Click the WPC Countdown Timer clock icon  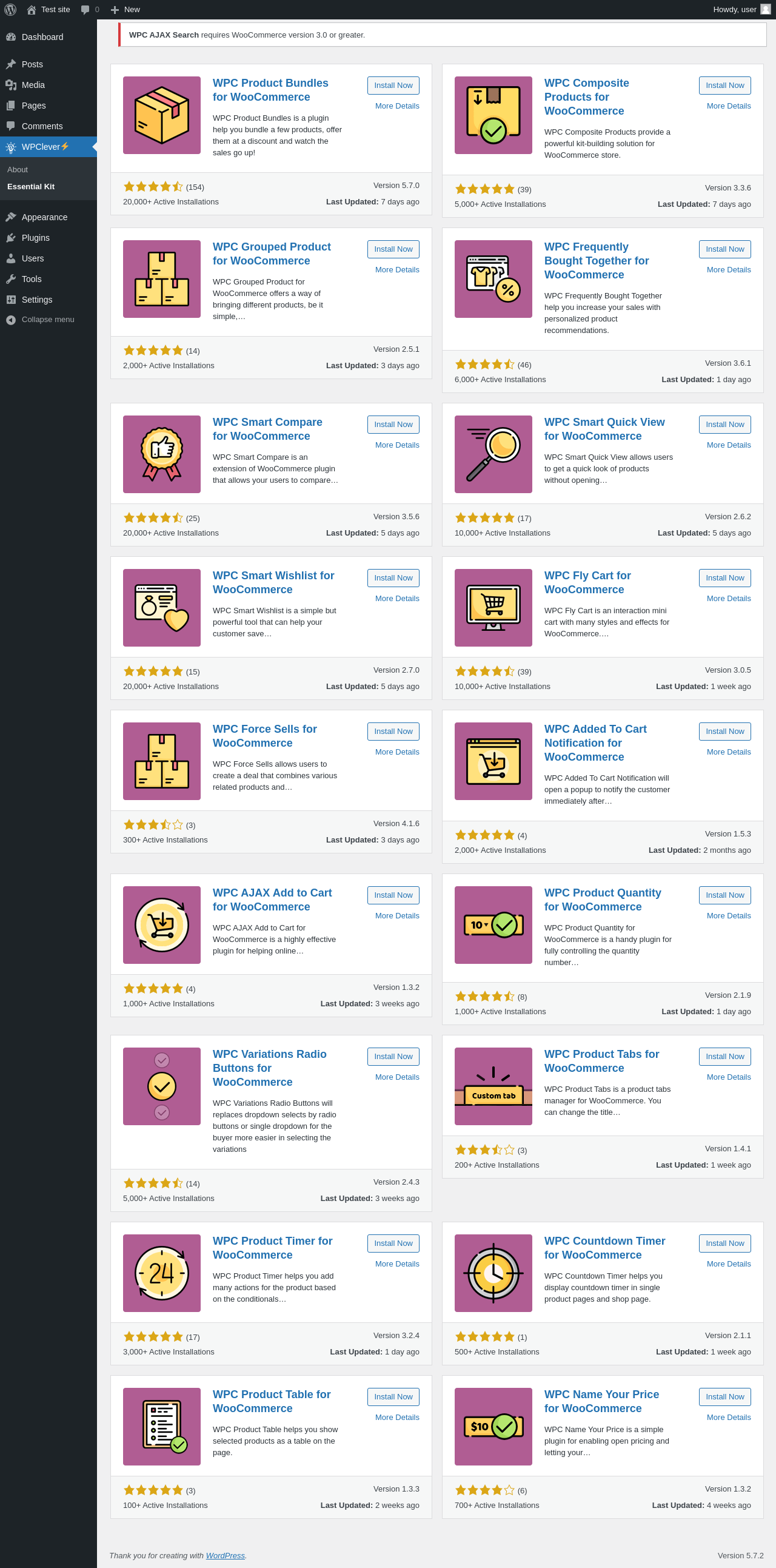(x=493, y=1273)
